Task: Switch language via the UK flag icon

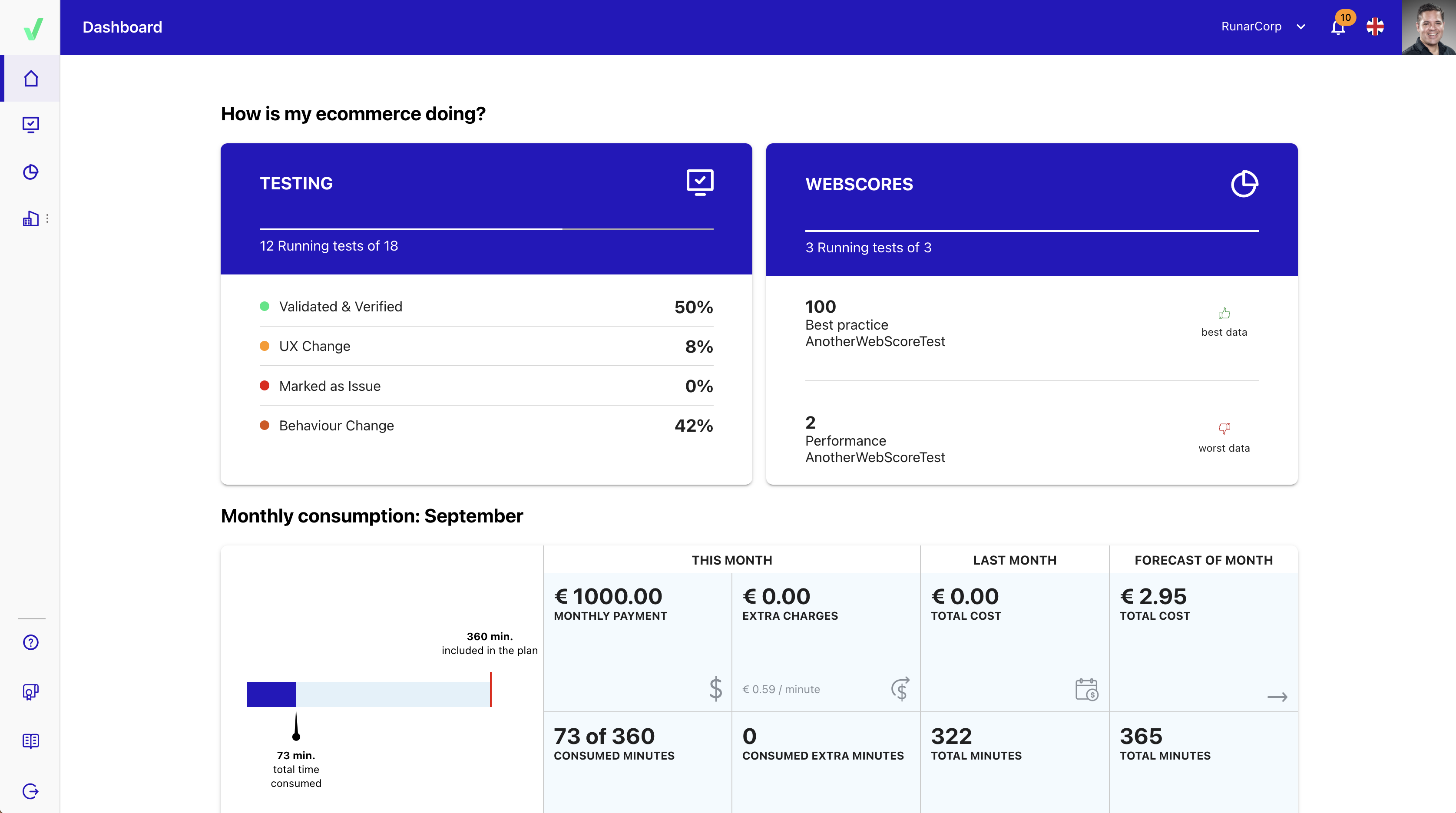Action: 1375,26
